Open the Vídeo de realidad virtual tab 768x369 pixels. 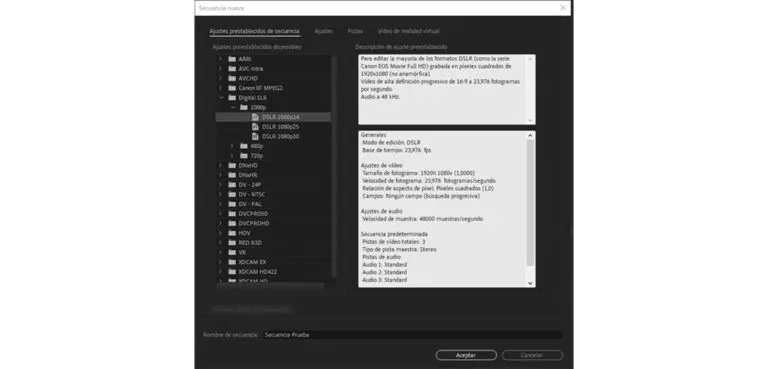coord(408,31)
